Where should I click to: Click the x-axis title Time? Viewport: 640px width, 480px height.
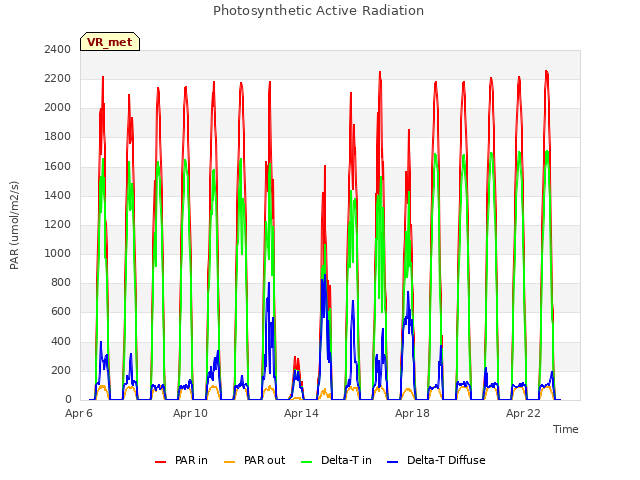566,429
